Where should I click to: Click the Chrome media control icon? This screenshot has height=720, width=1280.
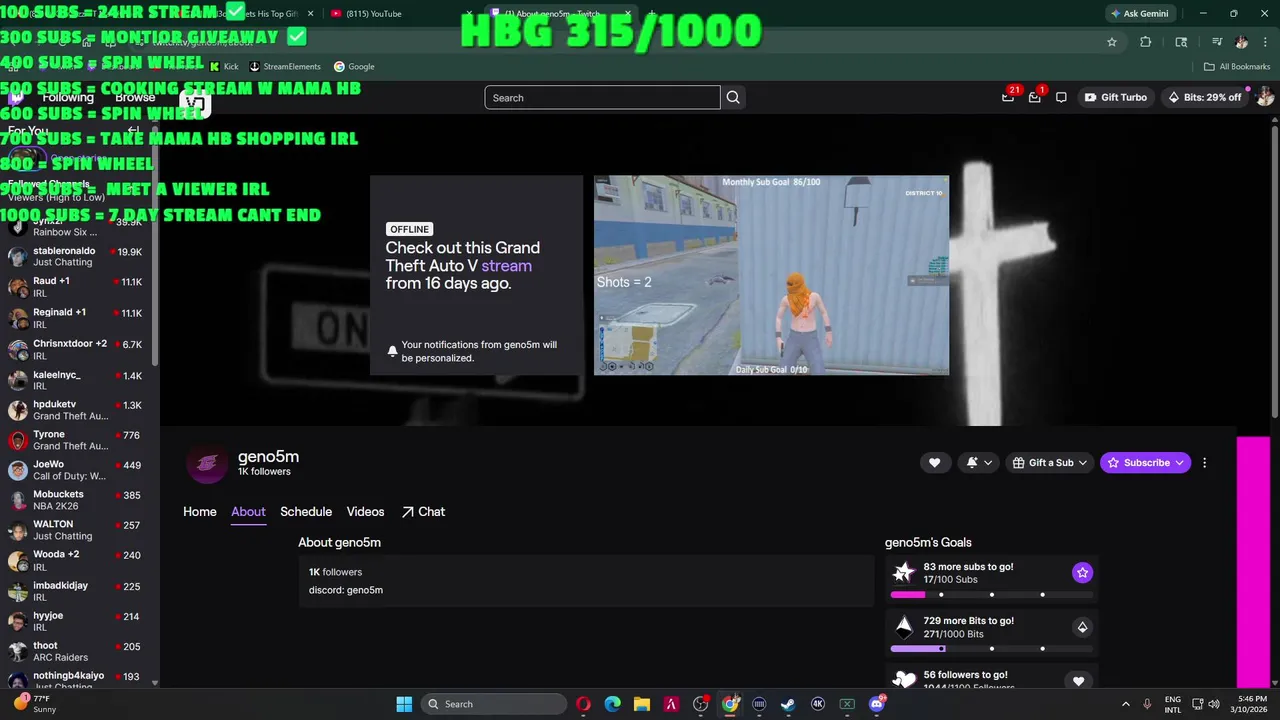click(x=1217, y=42)
